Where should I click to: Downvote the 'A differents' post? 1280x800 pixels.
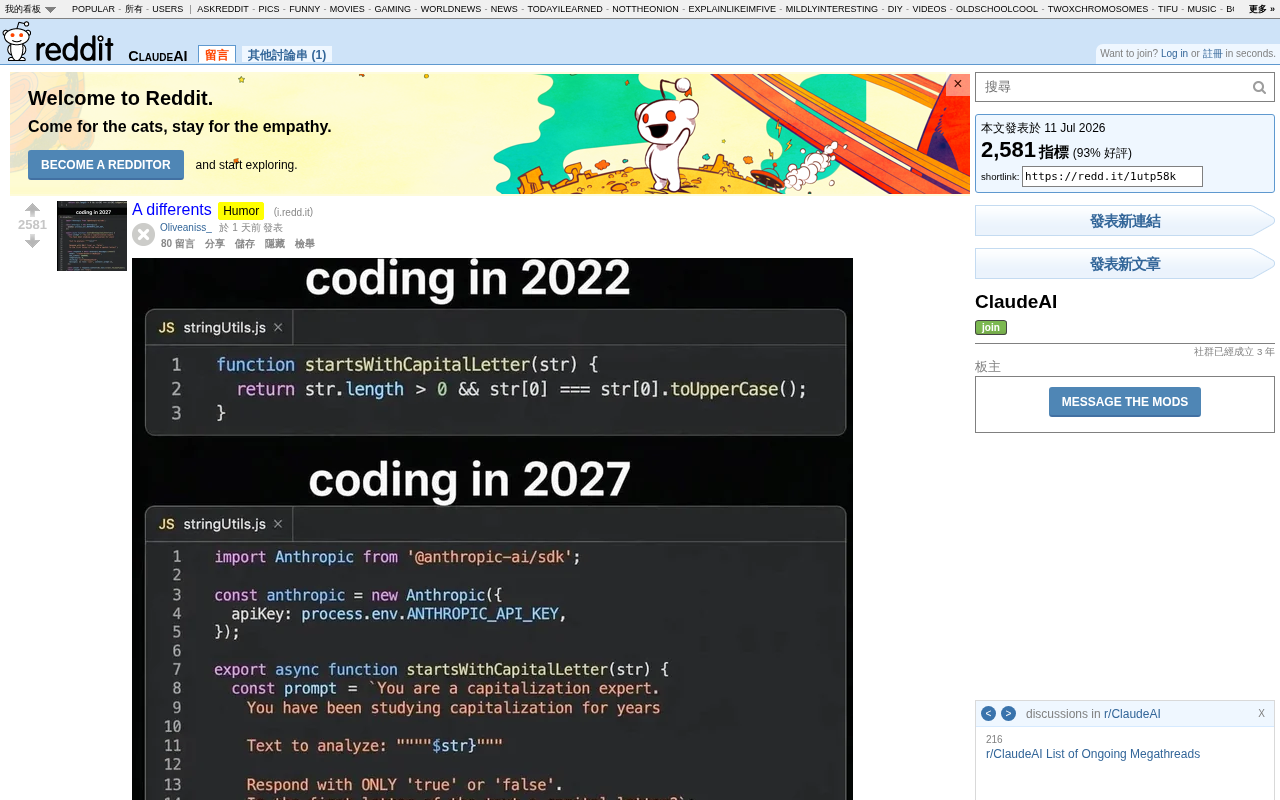(32, 241)
